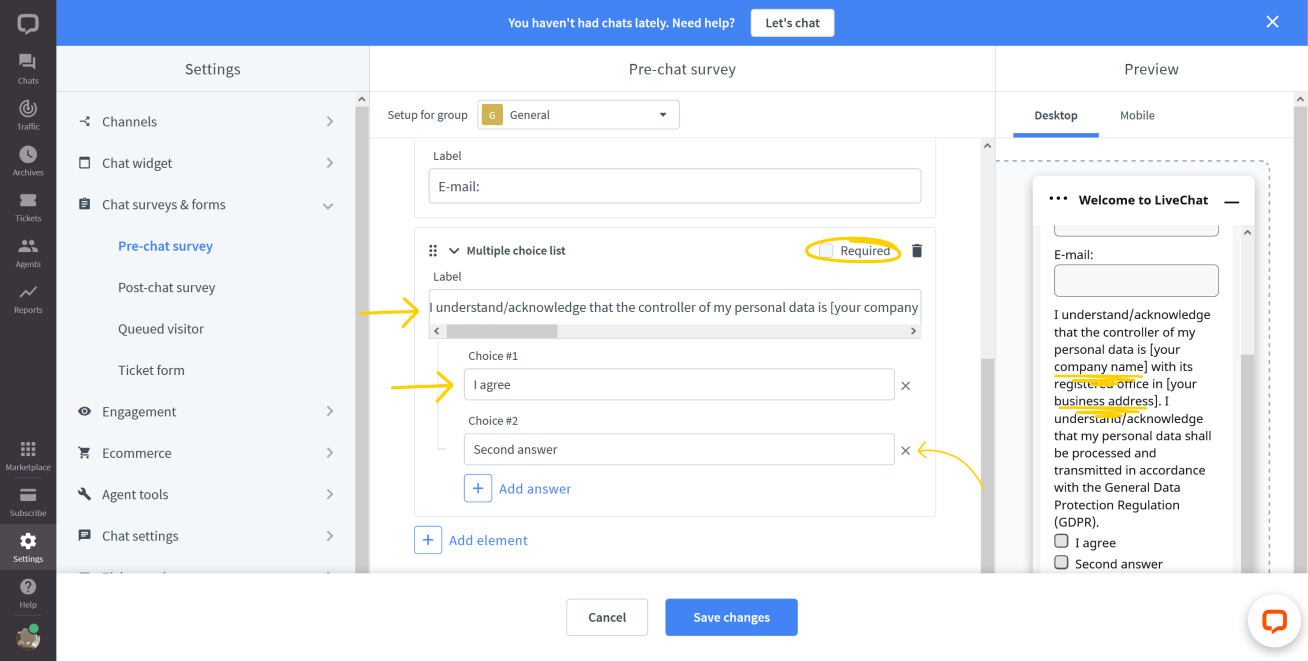This screenshot has height=661, width=1308.
Task: Select the Post-chat survey menu item
Action: point(167,288)
